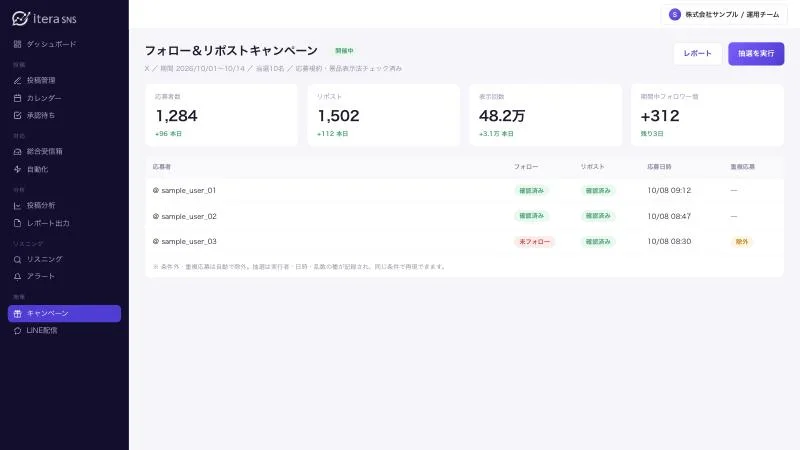This screenshot has width=800, height=450.
Task: Select the 1,502 repost value
Action: pyautogui.click(x=338, y=116)
